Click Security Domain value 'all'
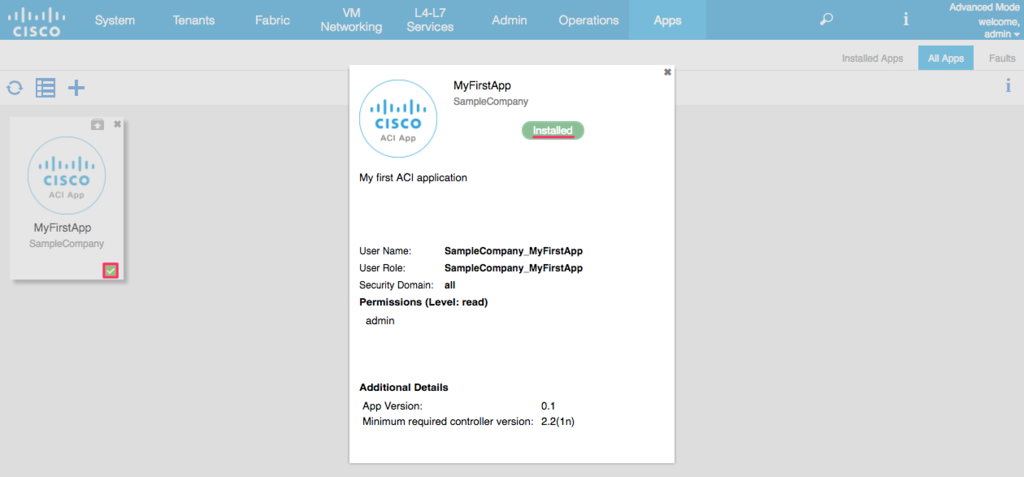This screenshot has height=477, width=1024. [450, 285]
